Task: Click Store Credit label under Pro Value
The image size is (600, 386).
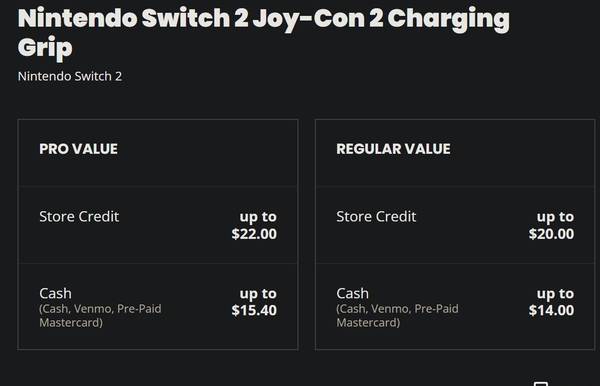Action: 79,217
